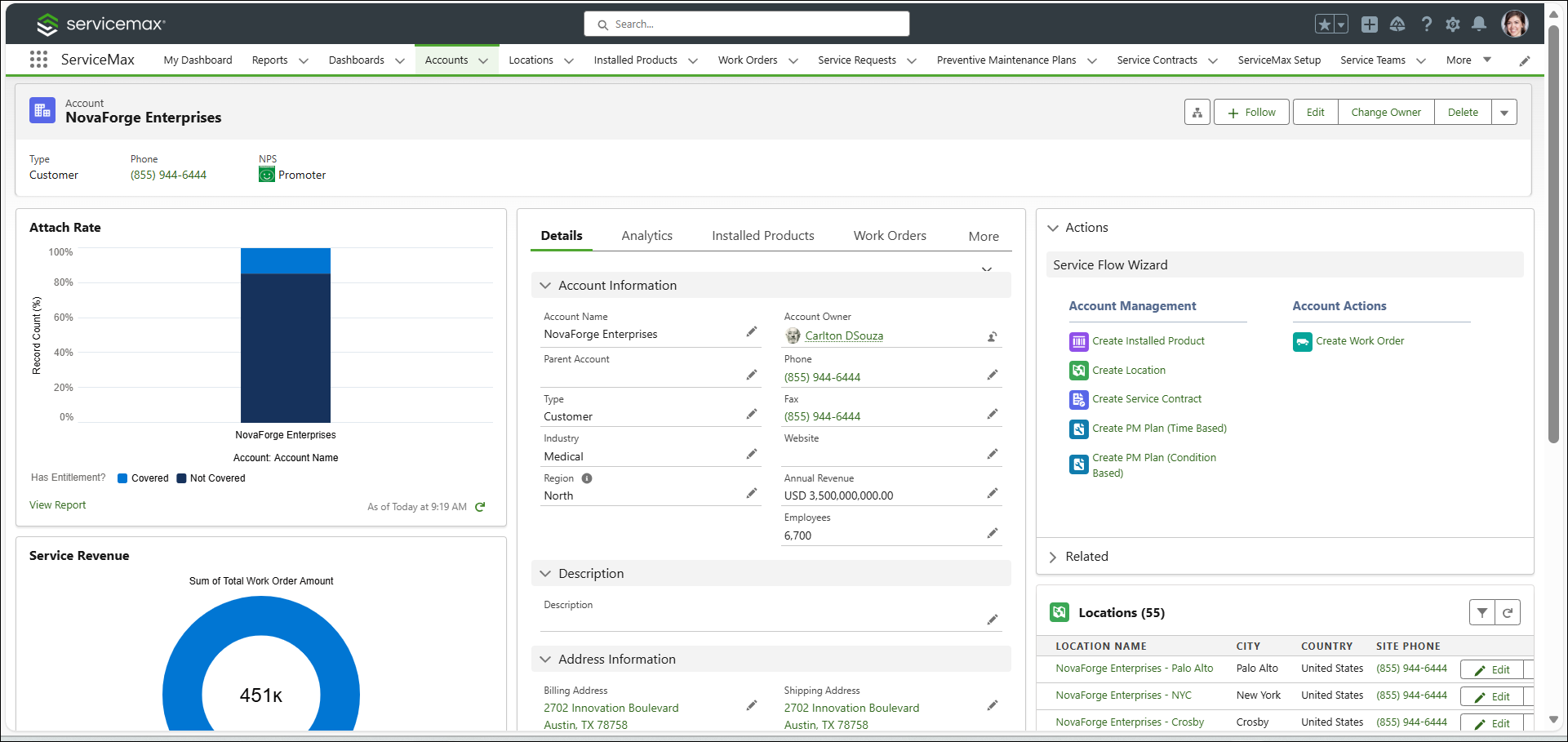Edit the NovaForge Enterprises - NYC row
1568x742 pixels.
click(1492, 696)
